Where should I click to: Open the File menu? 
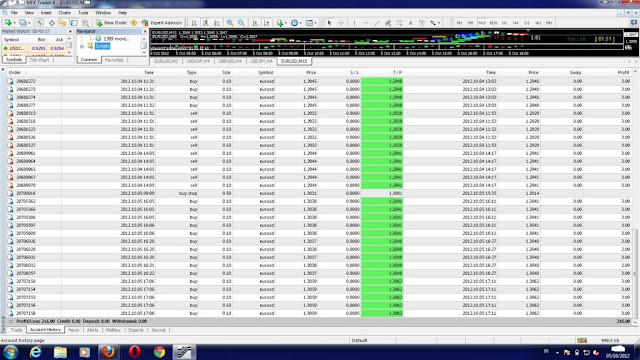tap(14, 13)
